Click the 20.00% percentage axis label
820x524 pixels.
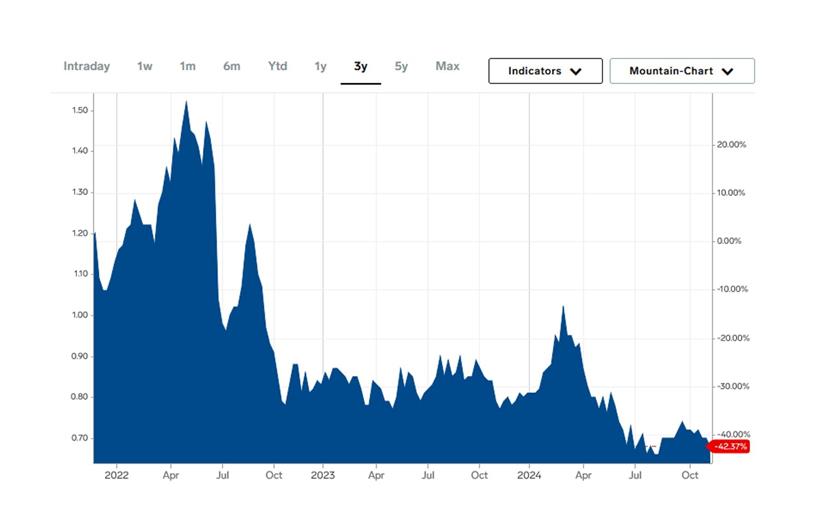[x=732, y=145]
